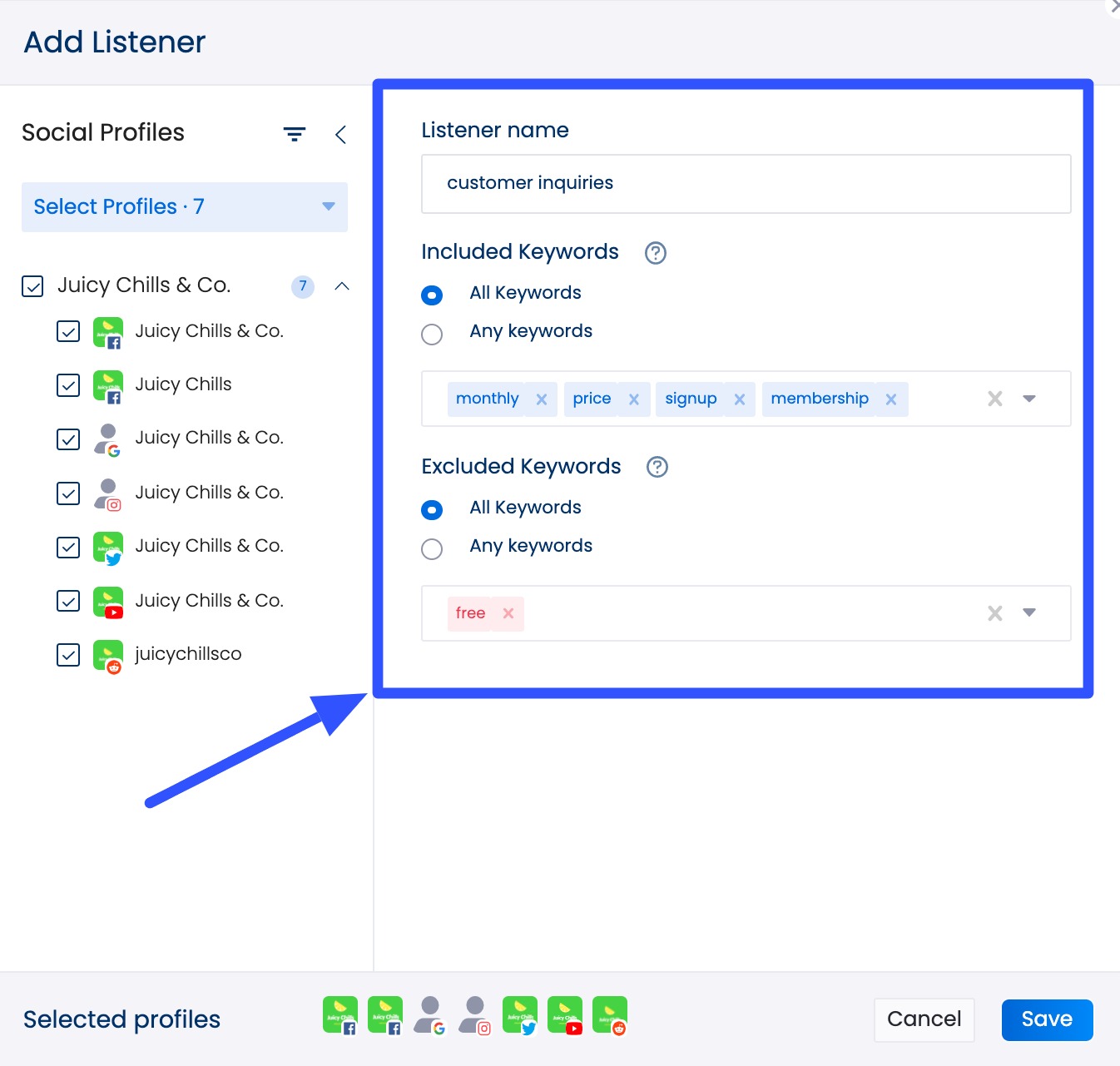Viewport: 1120px width, 1066px height.
Task: Click the filter icon beside Social Profiles
Action: pyautogui.click(x=295, y=134)
